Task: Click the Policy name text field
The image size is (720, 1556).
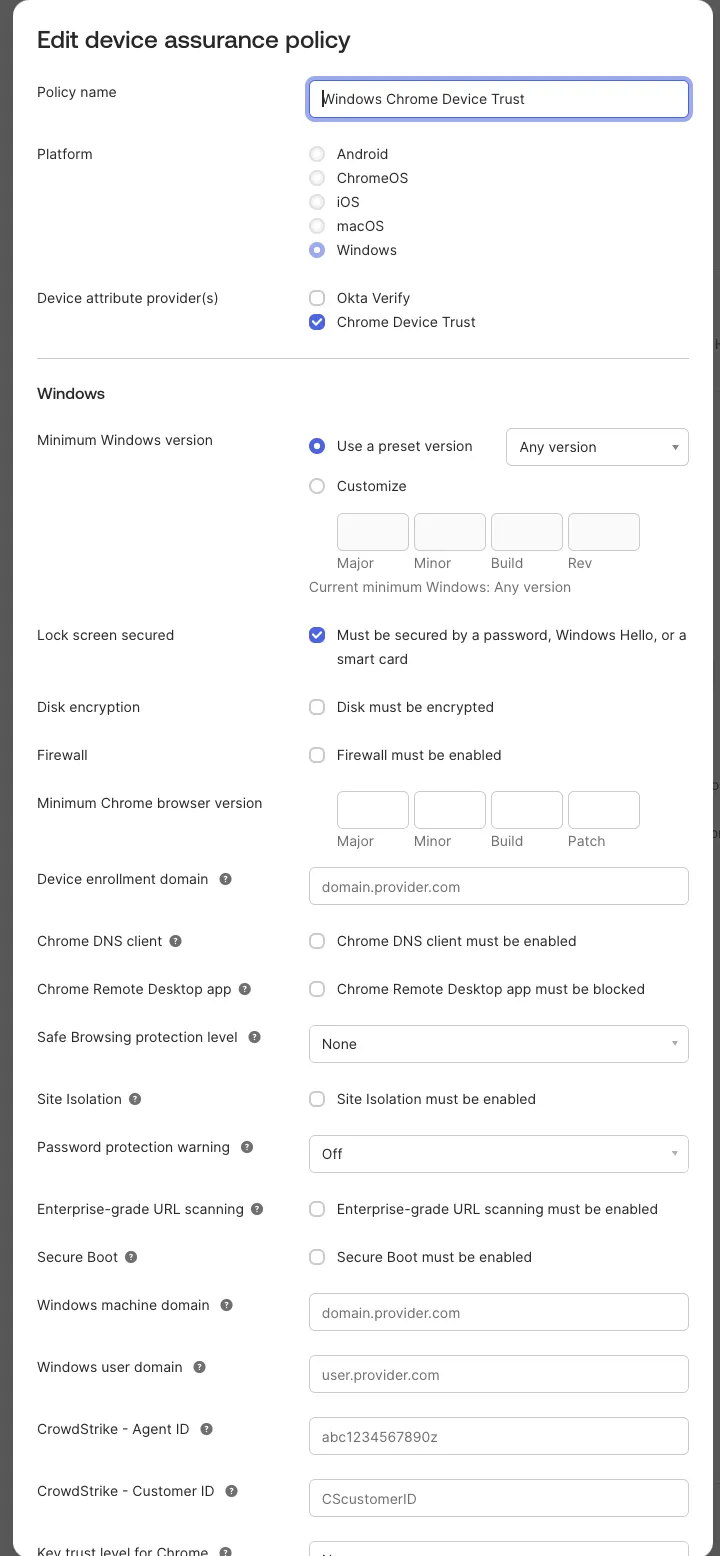Action: (498, 99)
